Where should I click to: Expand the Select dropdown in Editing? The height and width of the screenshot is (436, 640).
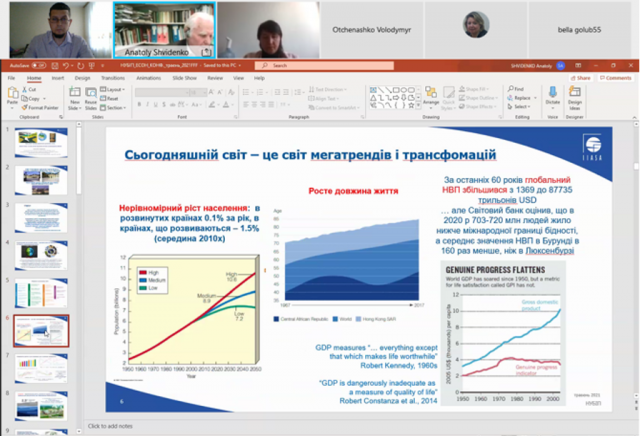click(521, 105)
